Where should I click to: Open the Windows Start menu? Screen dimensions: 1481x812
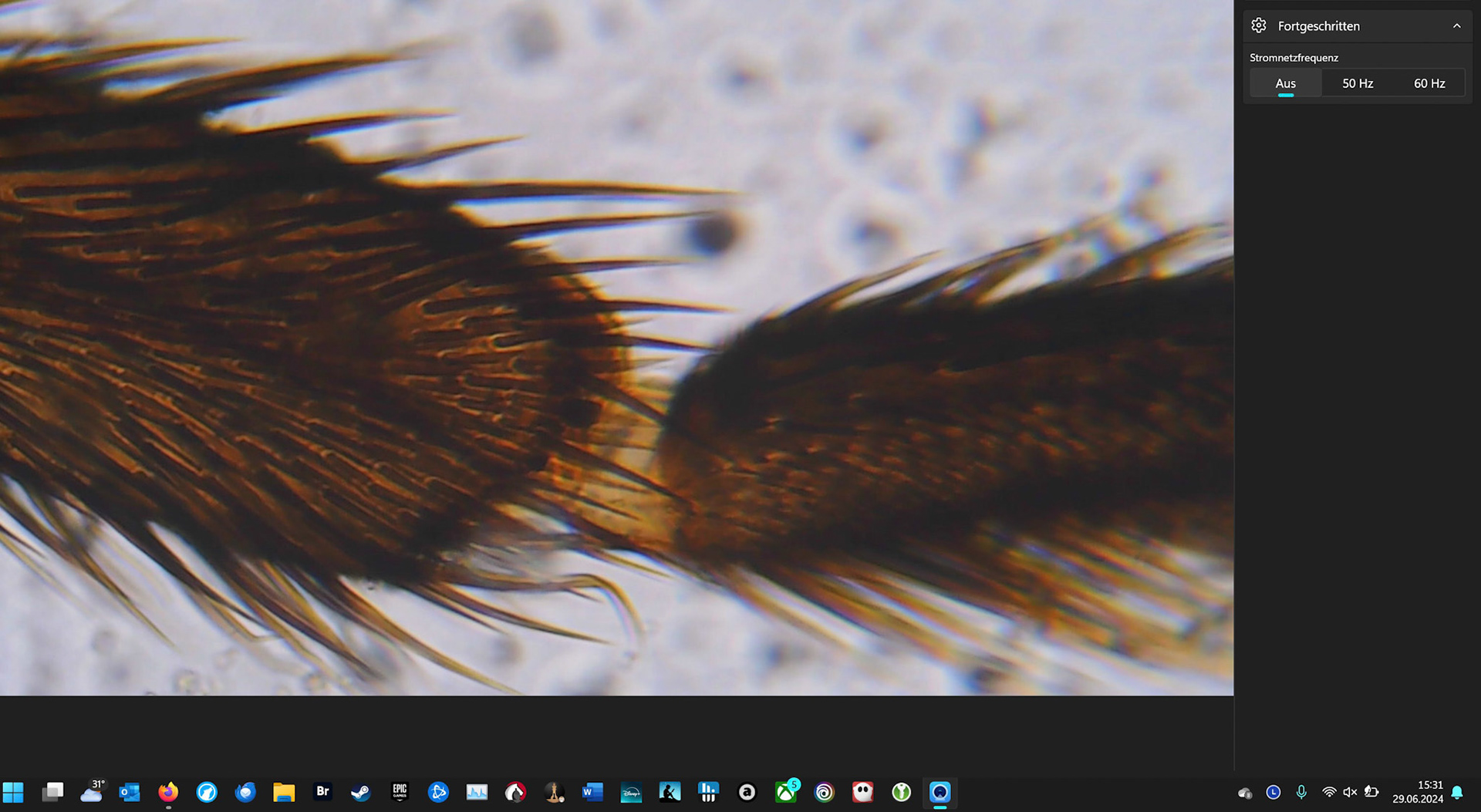tap(13, 792)
